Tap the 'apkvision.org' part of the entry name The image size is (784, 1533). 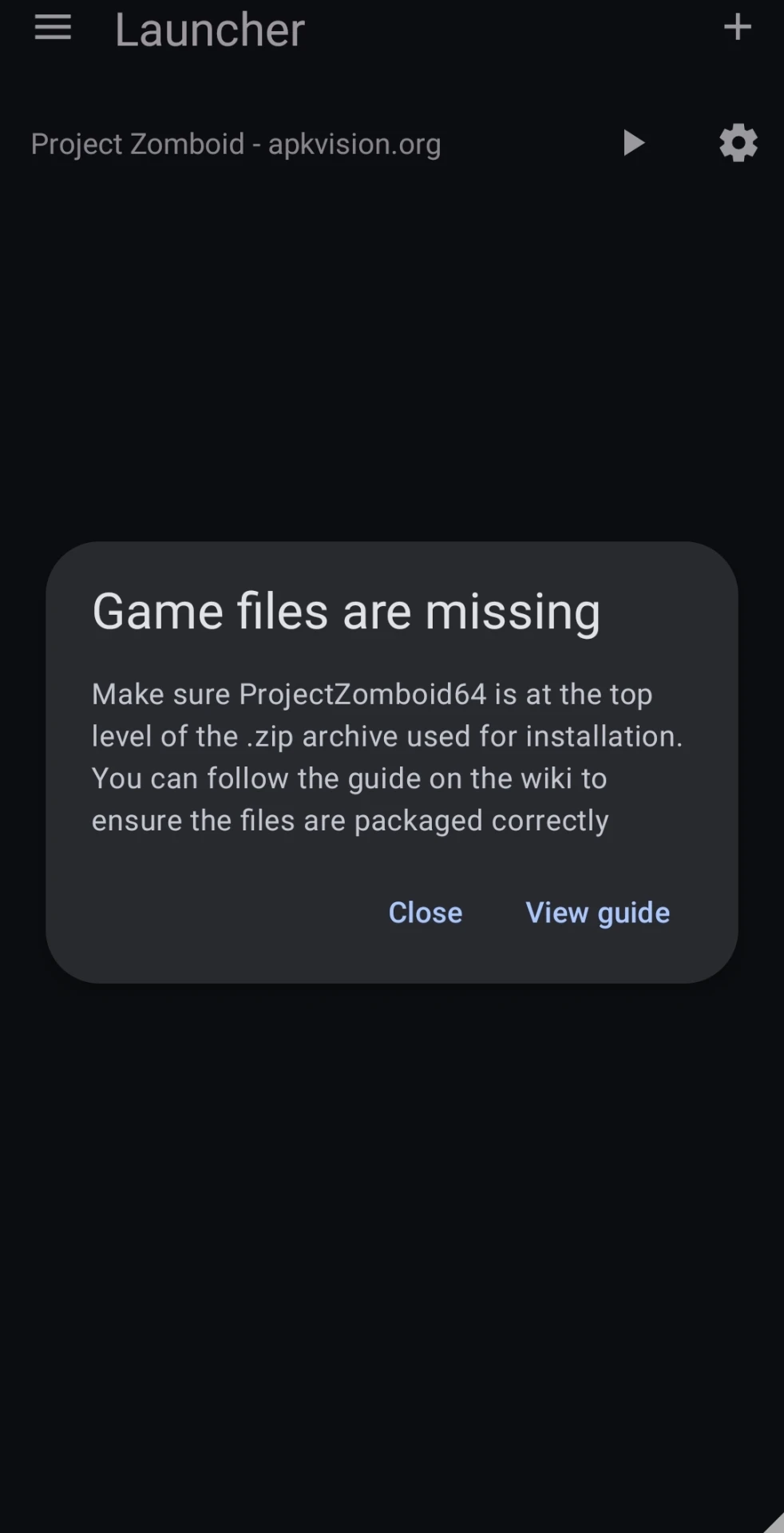(x=354, y=145)
